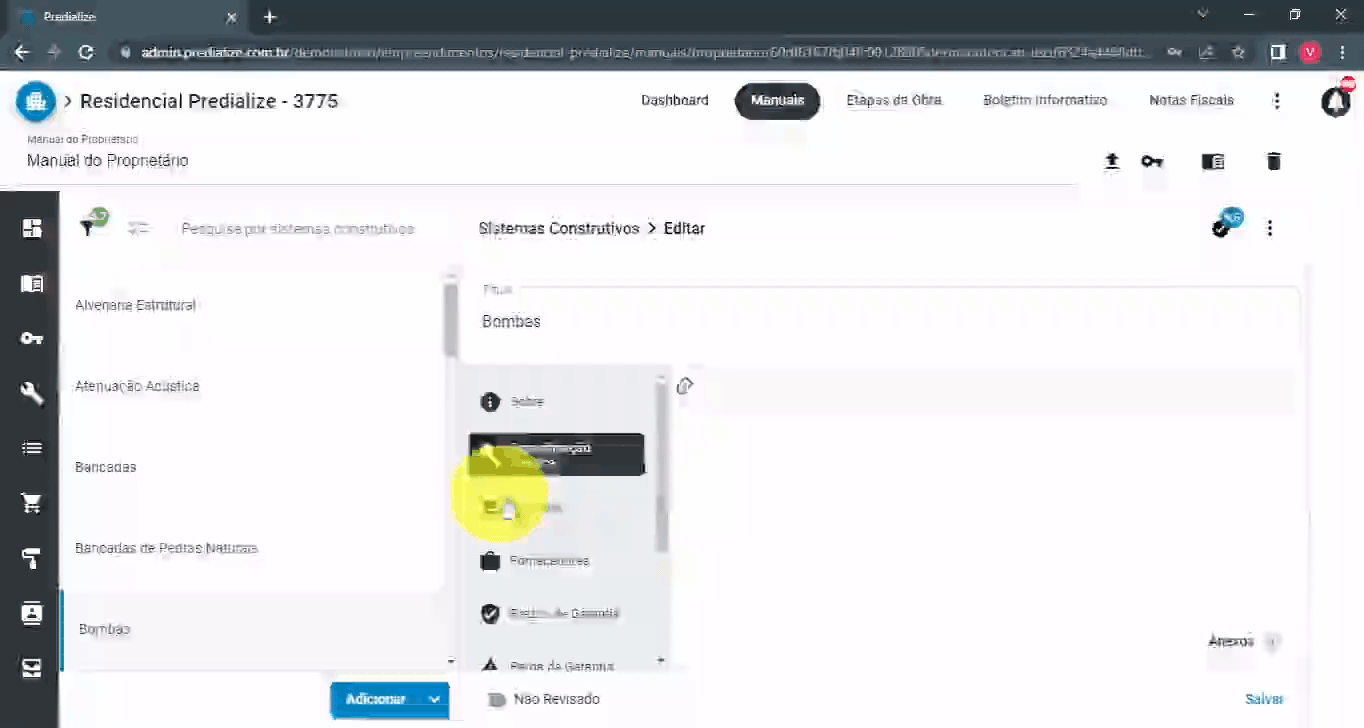1364x728 pixels.
Task: Click the building home logo icon
Action: (36, 101)
